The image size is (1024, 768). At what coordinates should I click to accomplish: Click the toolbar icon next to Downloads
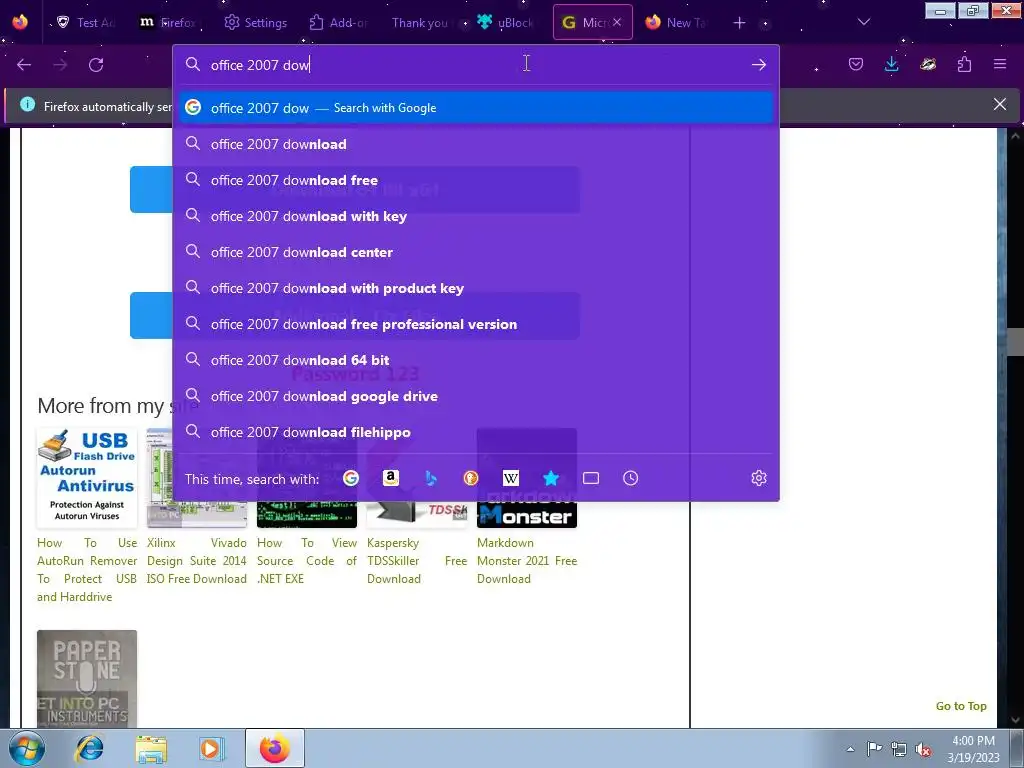pos(928,64)
